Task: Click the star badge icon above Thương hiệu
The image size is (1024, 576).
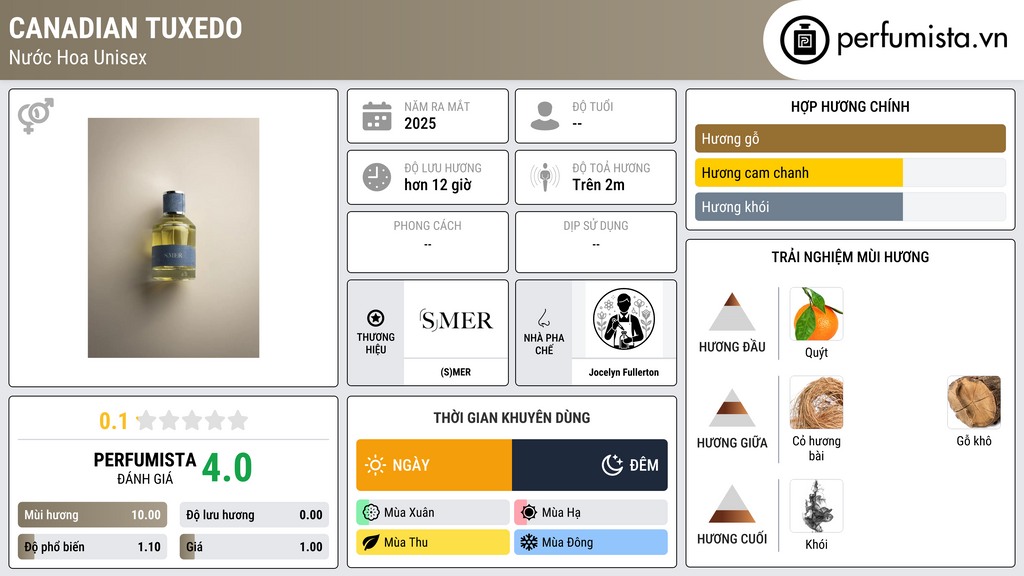Action: tap(376, 318)
